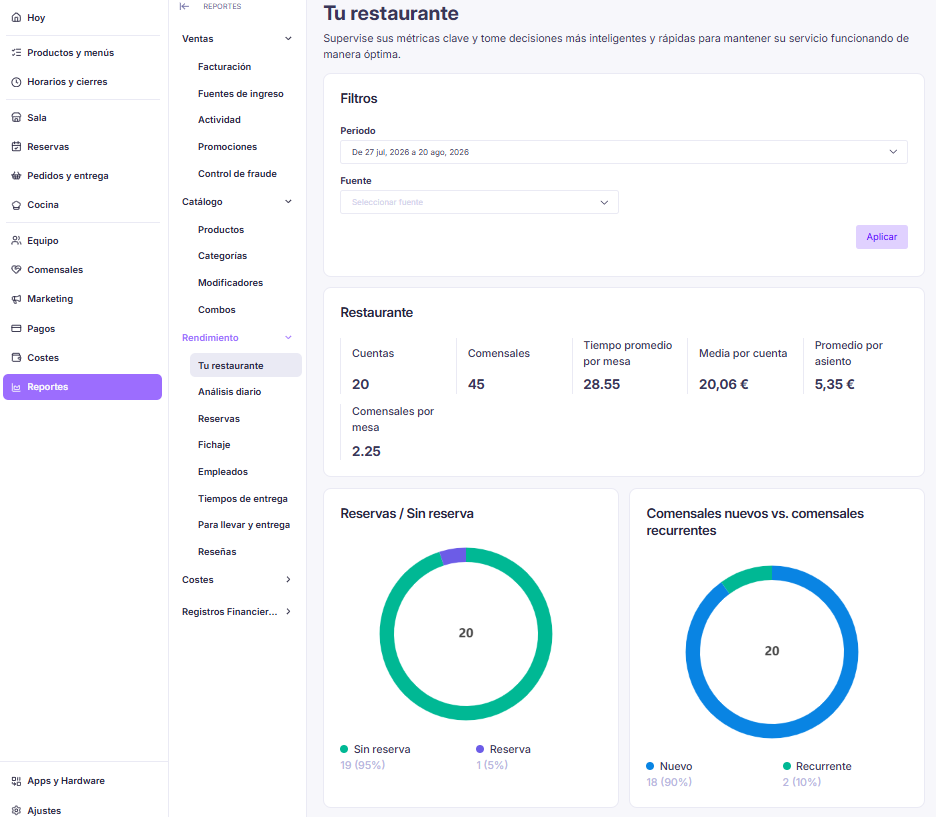Image resolution: width=936 pixels, height=817 pixels.
Task: Open the Análisis diario report
Action: (x=229, y=392)
